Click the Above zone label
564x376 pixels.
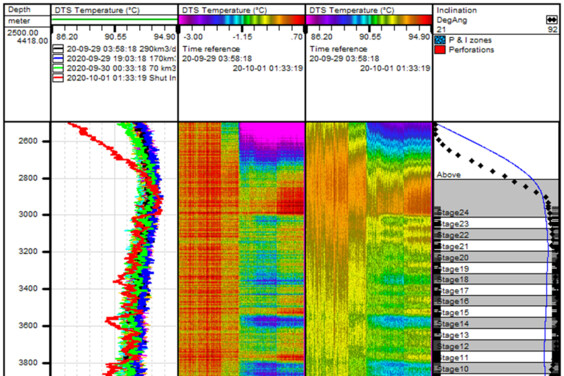pyautogui.click(x=449, y=175)
